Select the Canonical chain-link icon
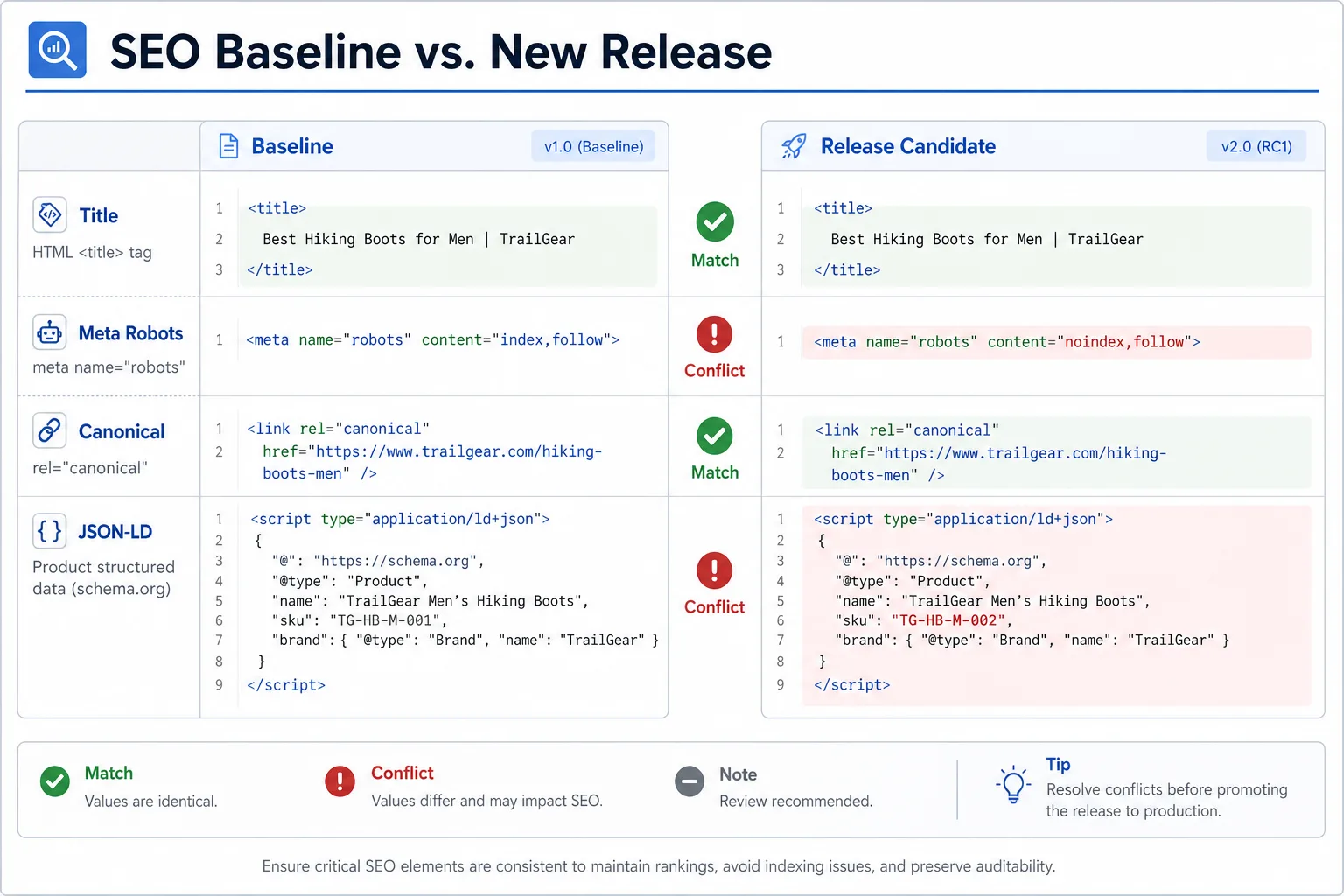The image size is (1344, 896). pyautogui.click(x=49, y=430)
